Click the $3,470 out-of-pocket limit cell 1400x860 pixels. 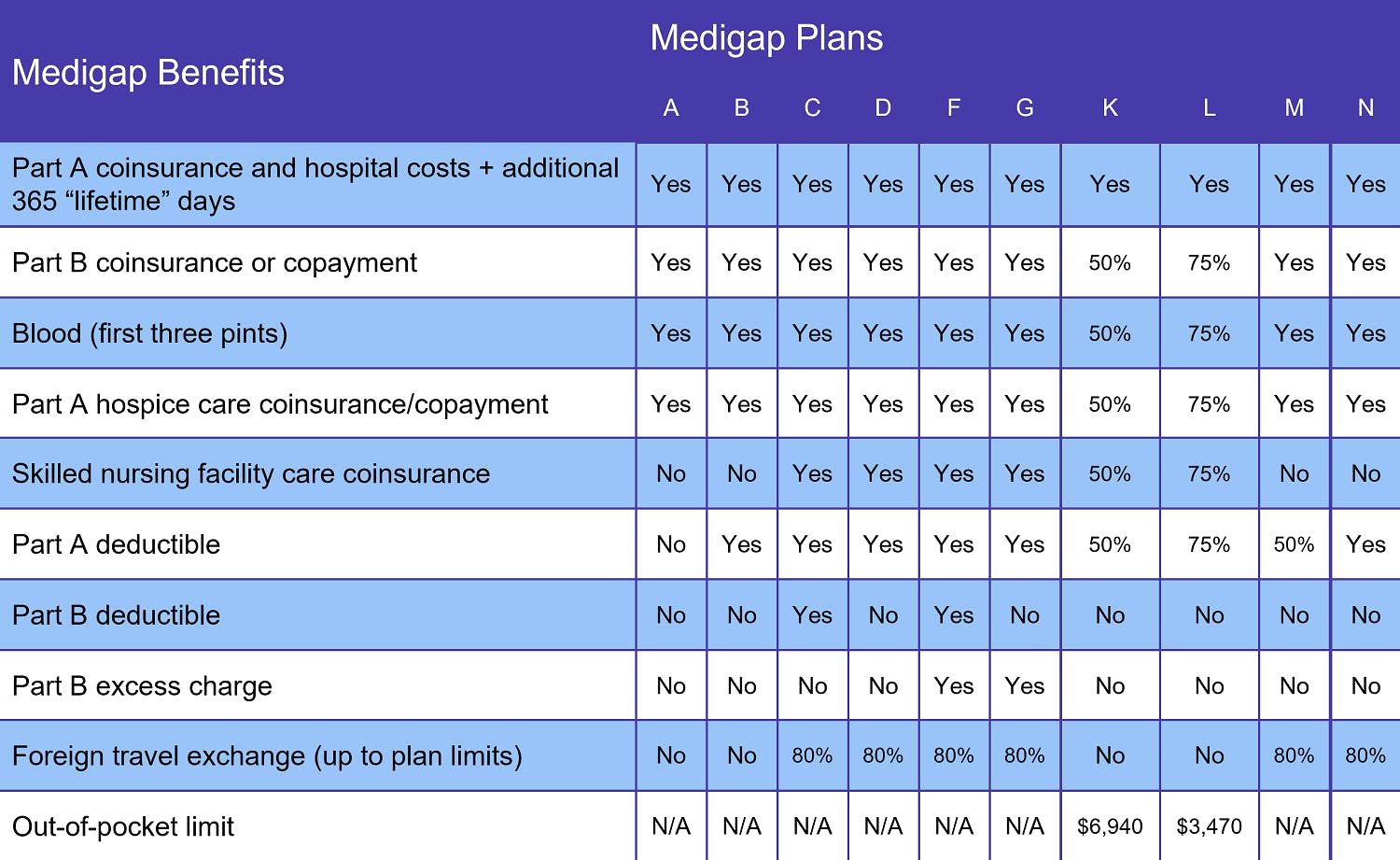1209,826
